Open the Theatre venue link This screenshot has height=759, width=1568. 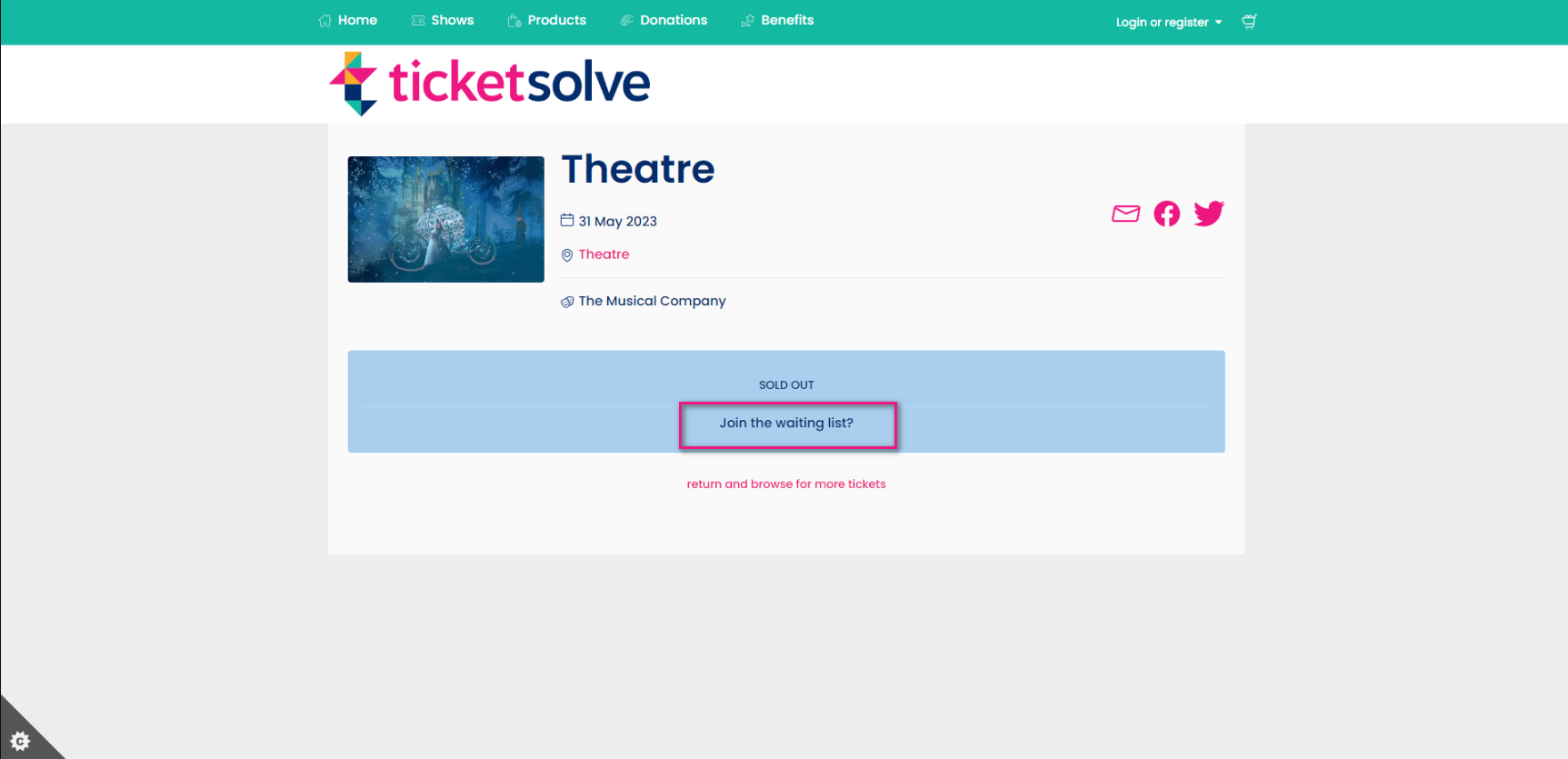coord(604,255)
